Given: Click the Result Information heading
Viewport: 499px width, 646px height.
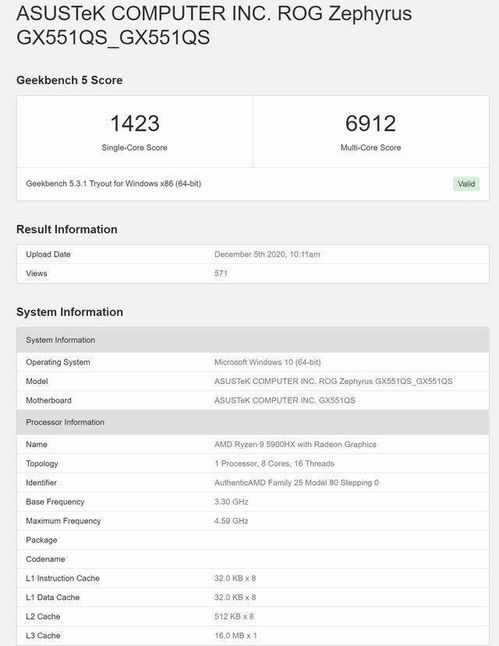Looking at the screenshot, I should tap(67, 229).
